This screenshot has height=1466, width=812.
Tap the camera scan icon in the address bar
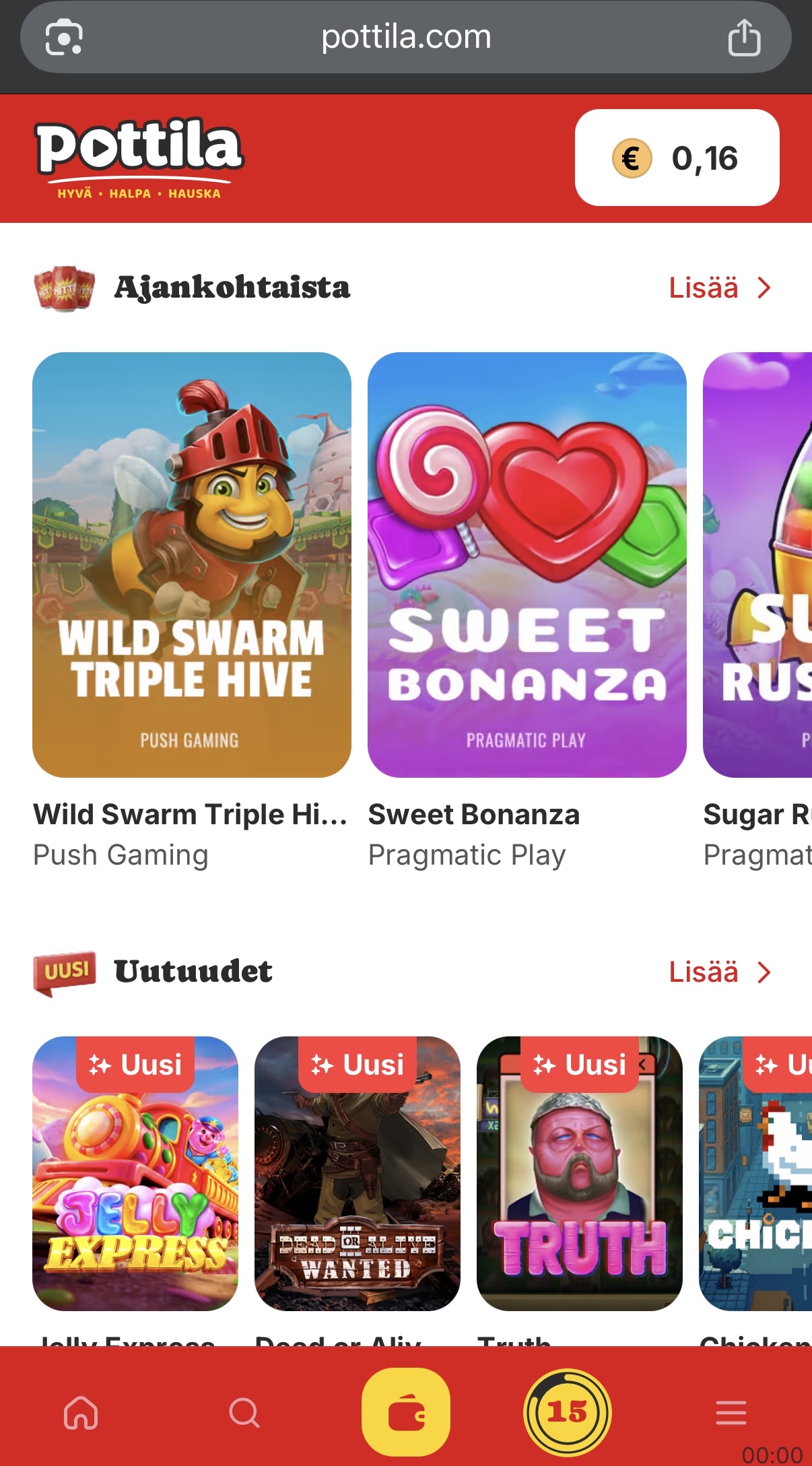click(x=64, y=37)
